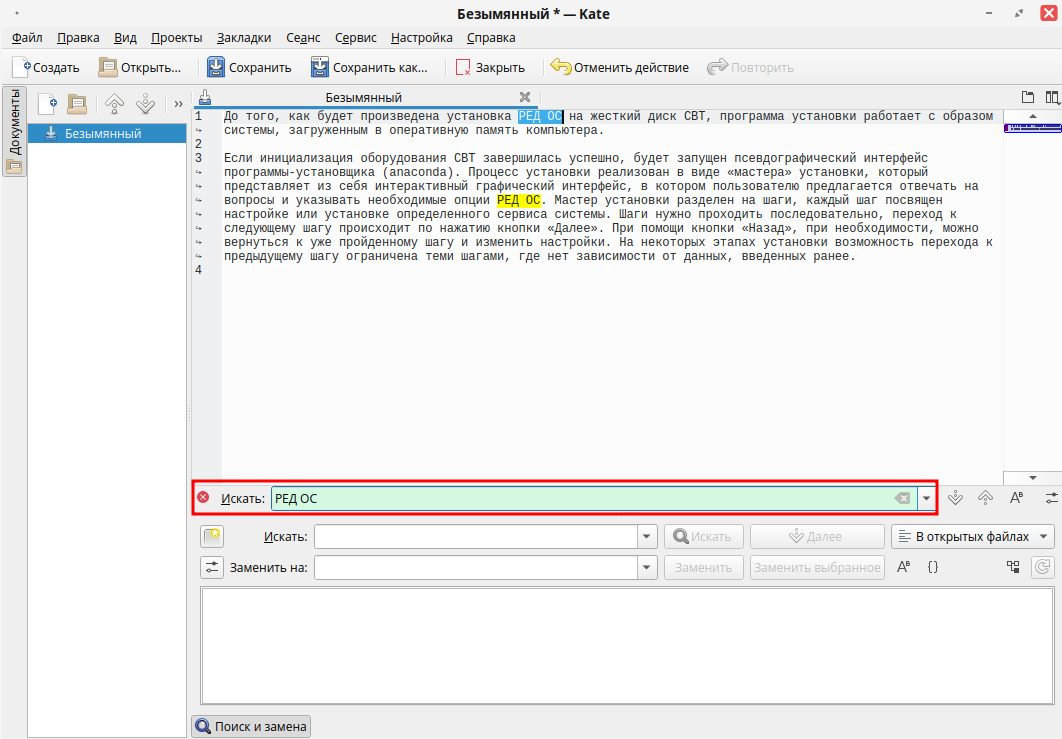
Task: Create new document from Documents panel toolbar
Action: tap(47, 103)
